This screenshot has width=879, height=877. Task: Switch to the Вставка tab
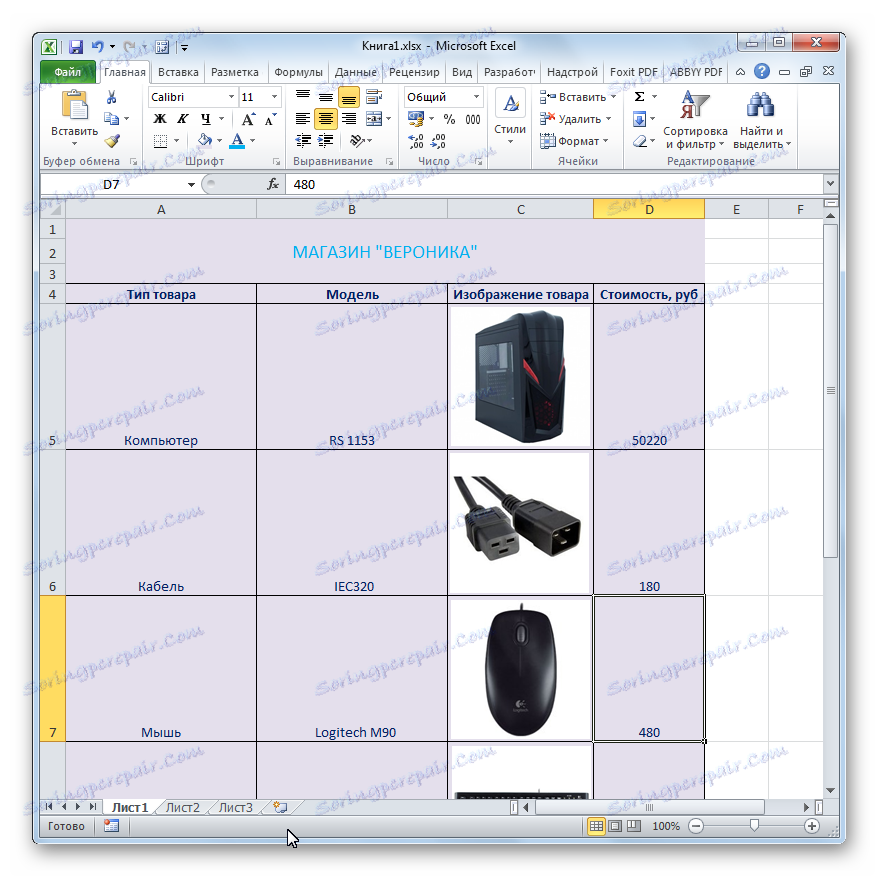click(178, 72)
